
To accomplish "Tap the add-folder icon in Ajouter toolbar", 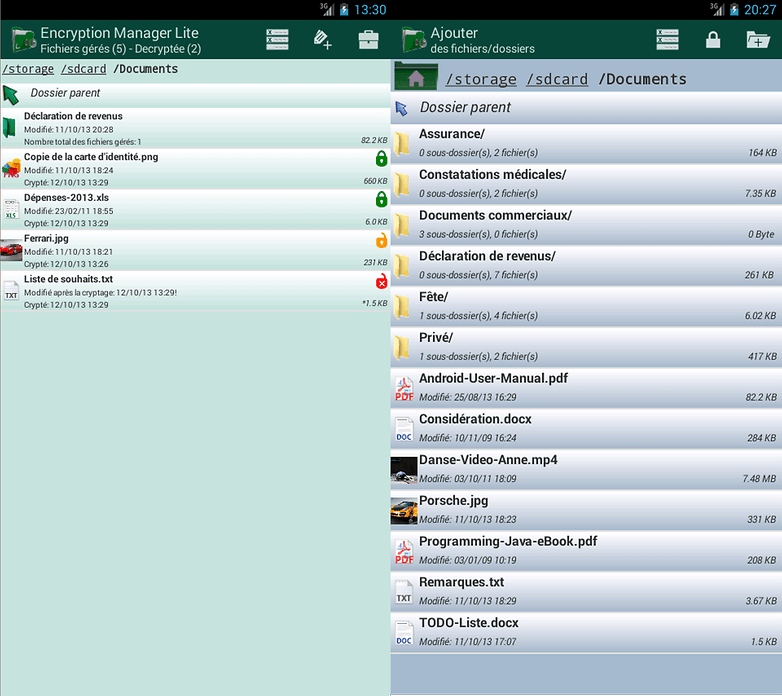I will pos(758,40).
